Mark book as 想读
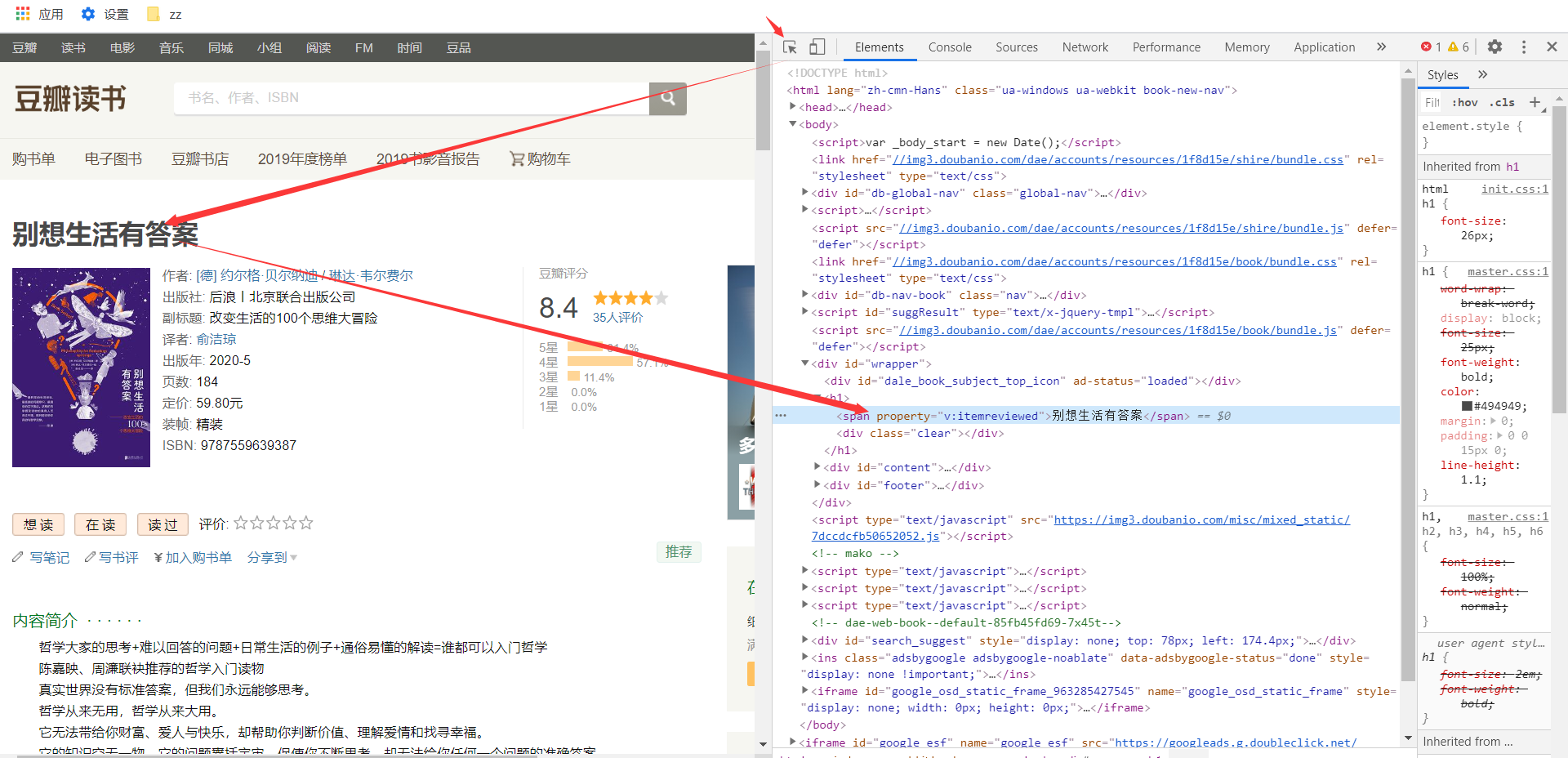1568x758 pixels. click(38, 524)
